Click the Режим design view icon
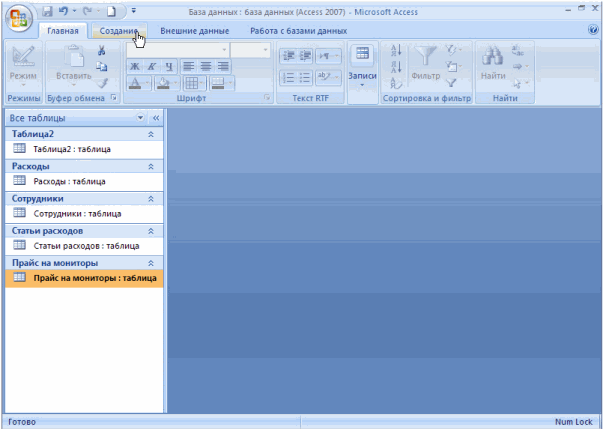This screenshot has height=429, width=603. [x=23, y=57]
